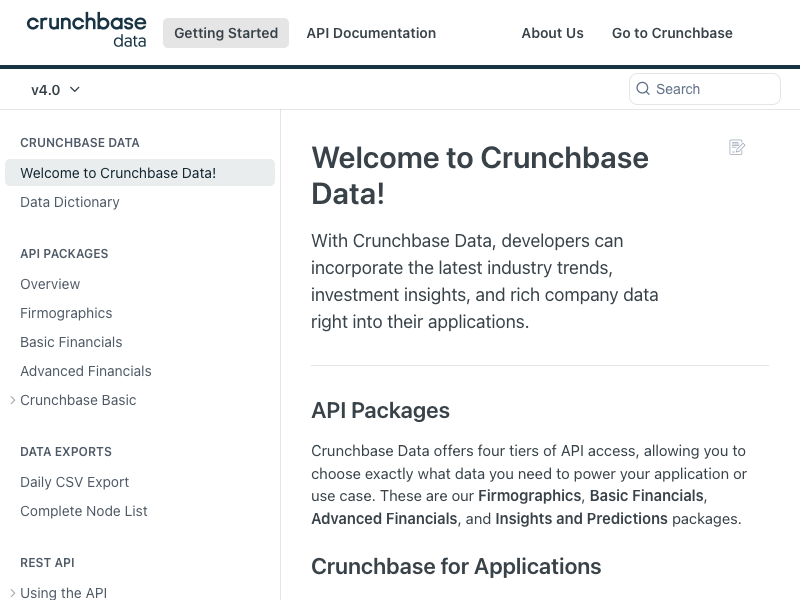Open the API Documentation tab
The image size is (800, 600).
(371, 33)
